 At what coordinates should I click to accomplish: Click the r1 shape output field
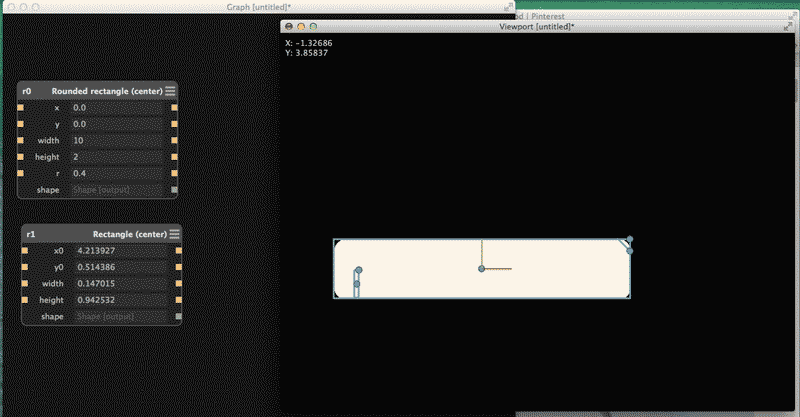click(x=121, y=316)
